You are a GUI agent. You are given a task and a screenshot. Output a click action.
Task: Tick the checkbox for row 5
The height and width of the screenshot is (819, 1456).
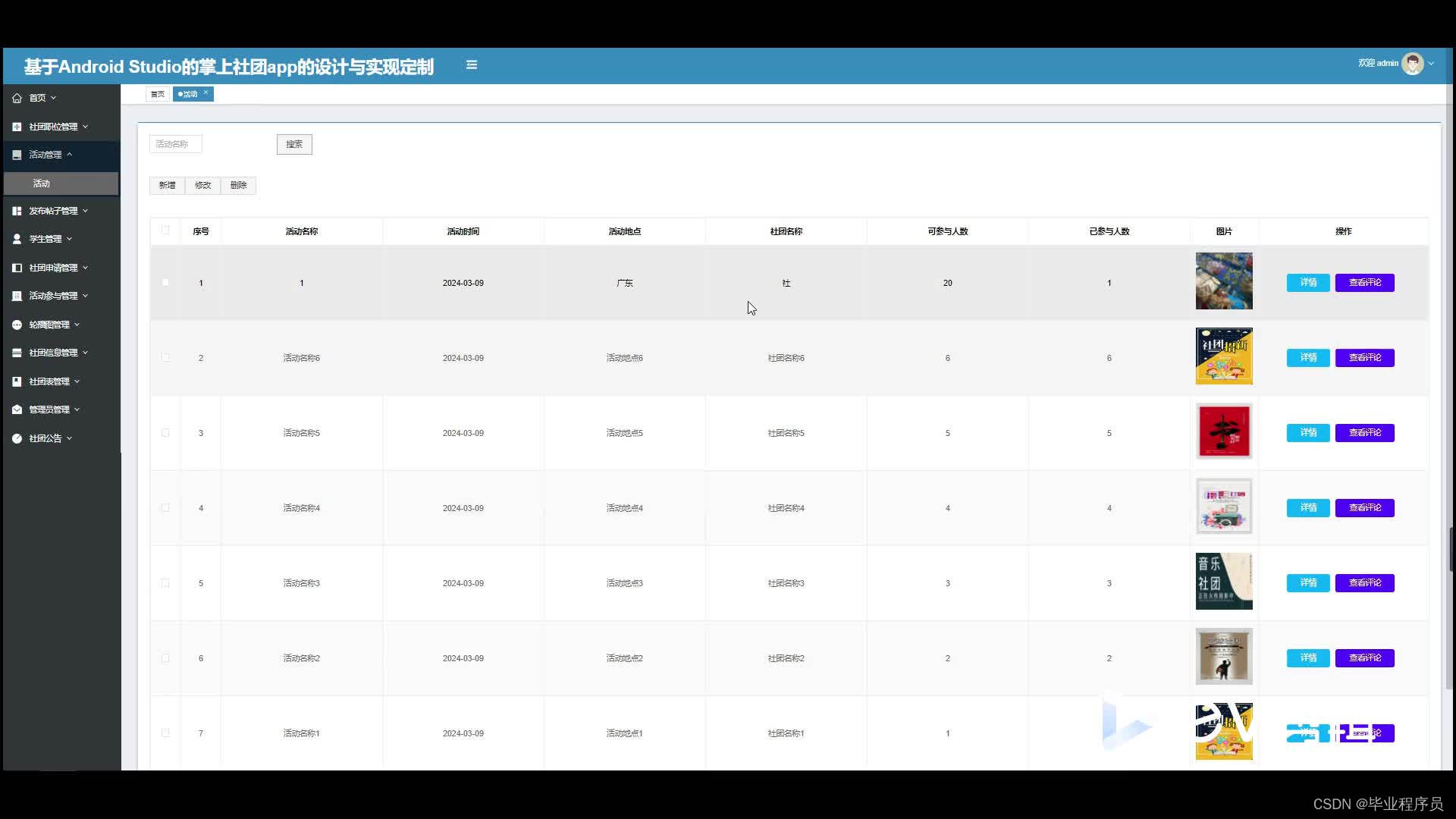point(165,583)
